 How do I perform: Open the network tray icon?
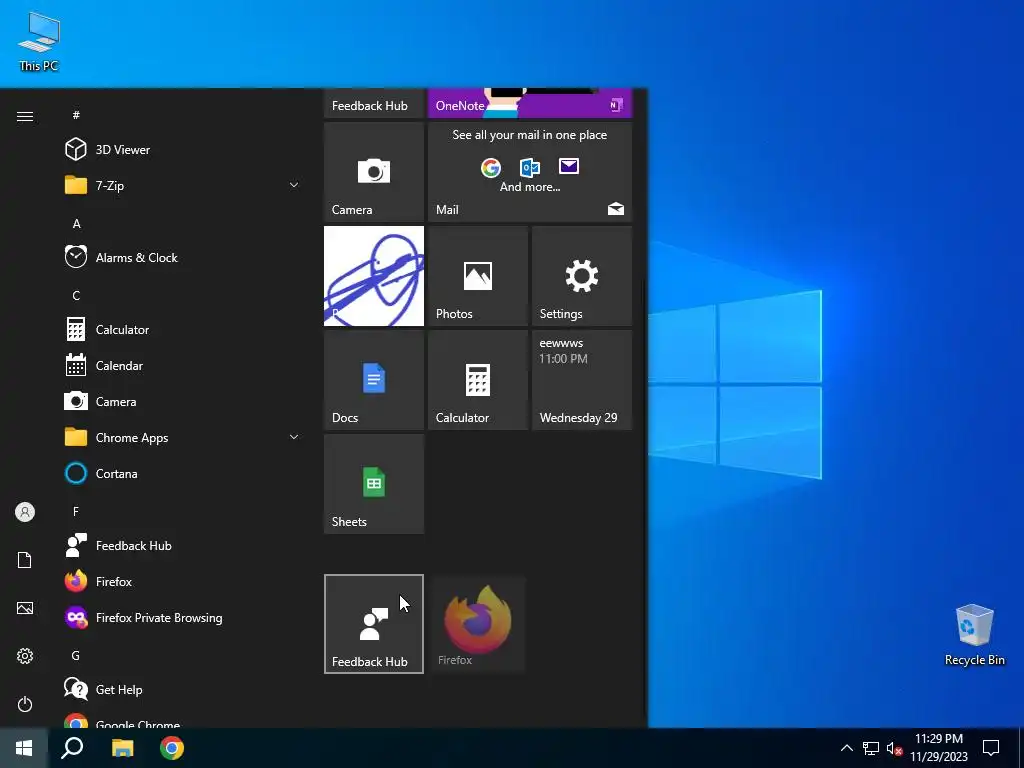pyautogui.click(x=871, y=748)
